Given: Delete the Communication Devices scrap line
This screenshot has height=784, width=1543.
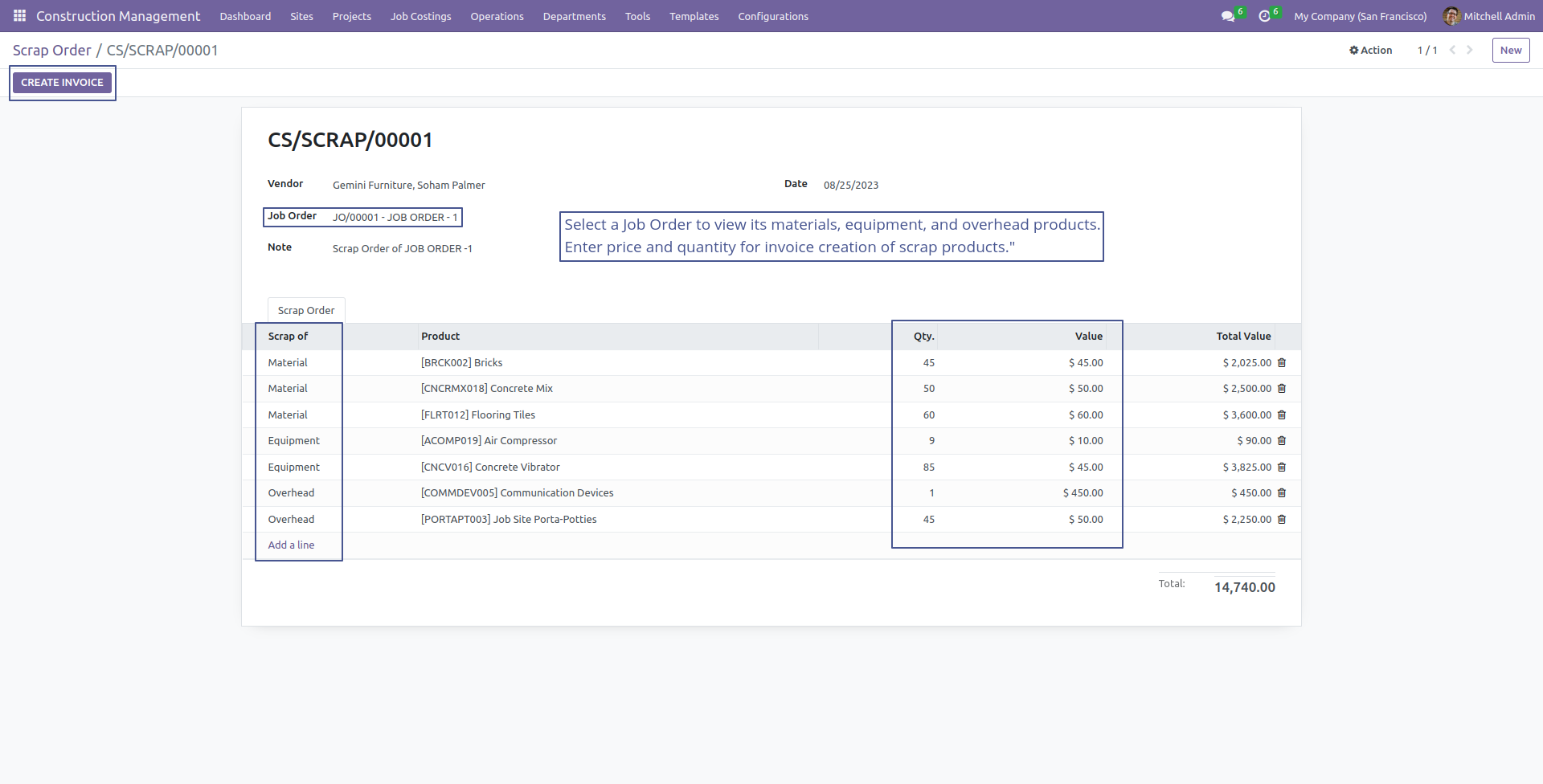Looking at the screenshot, I should point(1282,493).
